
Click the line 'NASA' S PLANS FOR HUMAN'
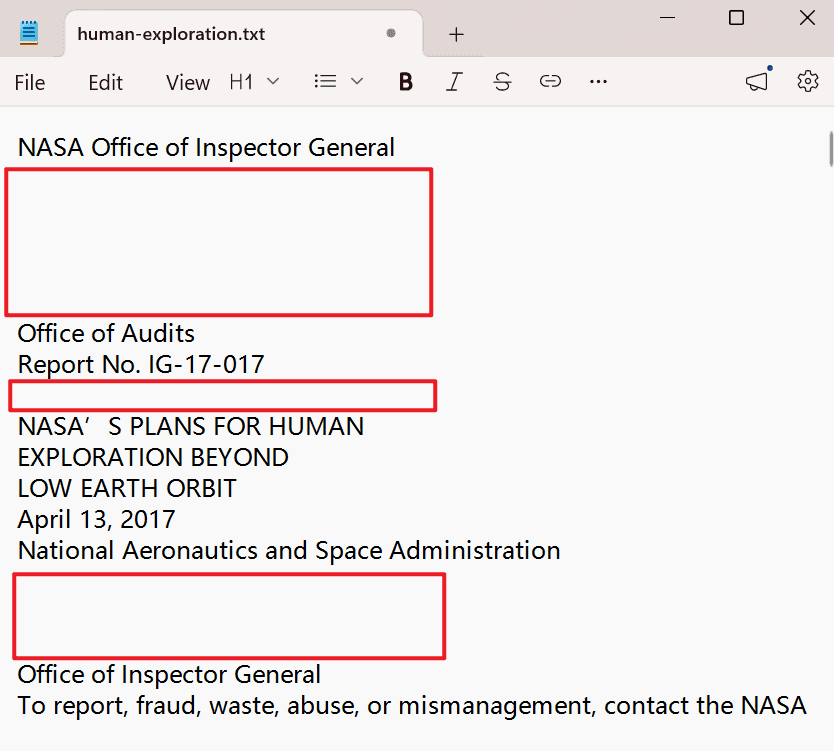pyautogui.click(x=190, y=427)
